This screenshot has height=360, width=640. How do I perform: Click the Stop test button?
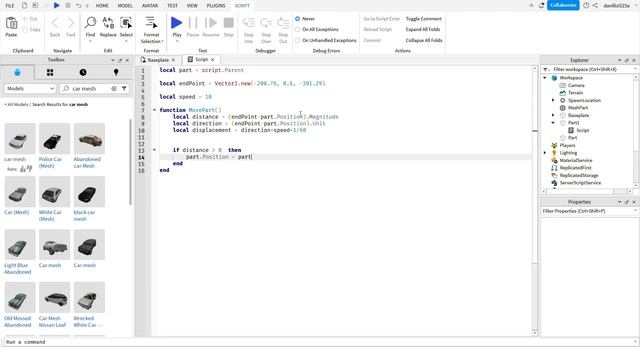pos(229,23)
